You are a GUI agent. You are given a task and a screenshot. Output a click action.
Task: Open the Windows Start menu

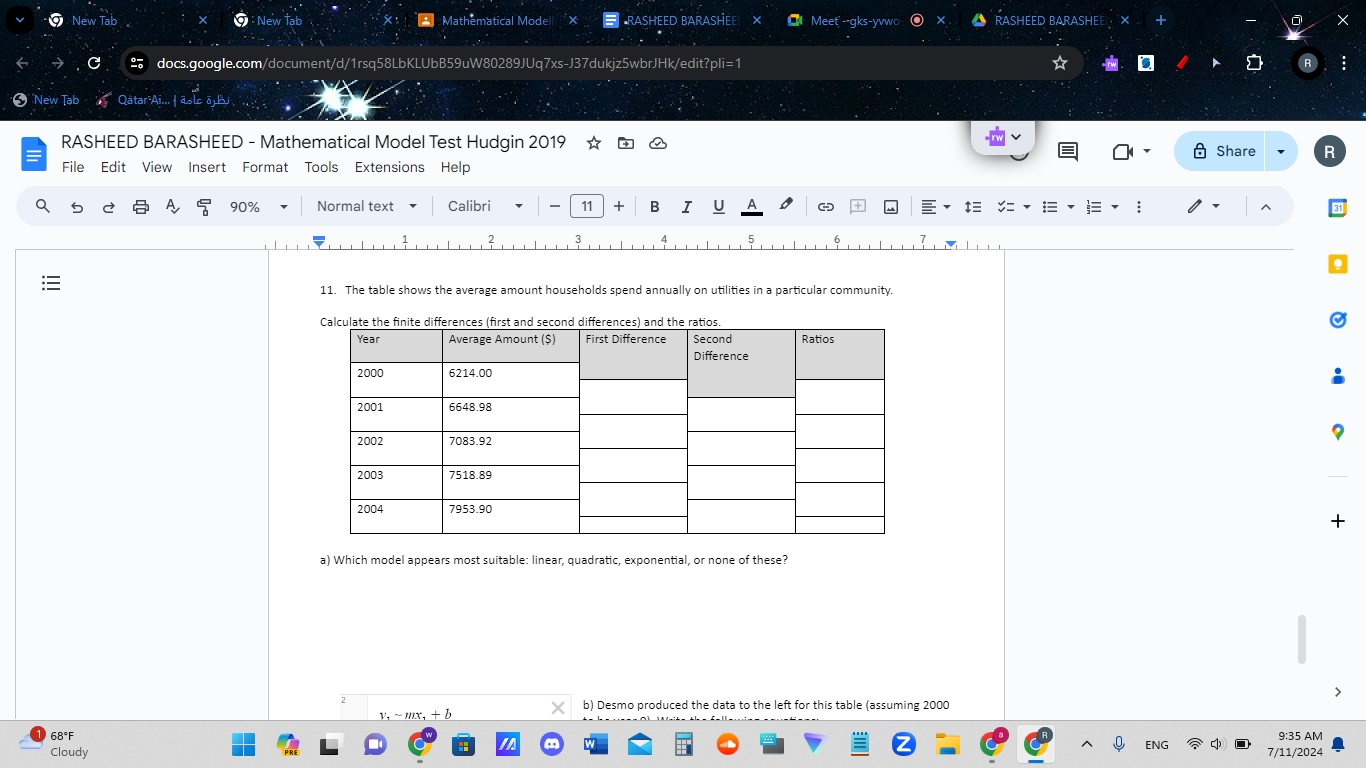244,745
